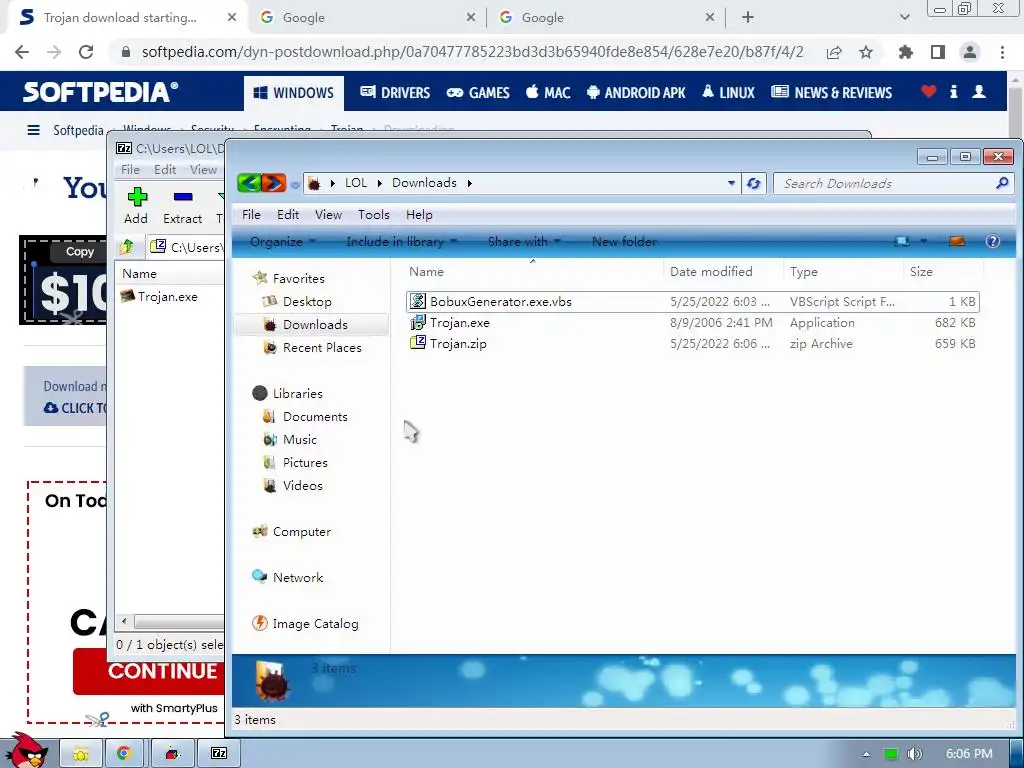
Task: Click the Softpedia heart icon
Action: (929, 91)
